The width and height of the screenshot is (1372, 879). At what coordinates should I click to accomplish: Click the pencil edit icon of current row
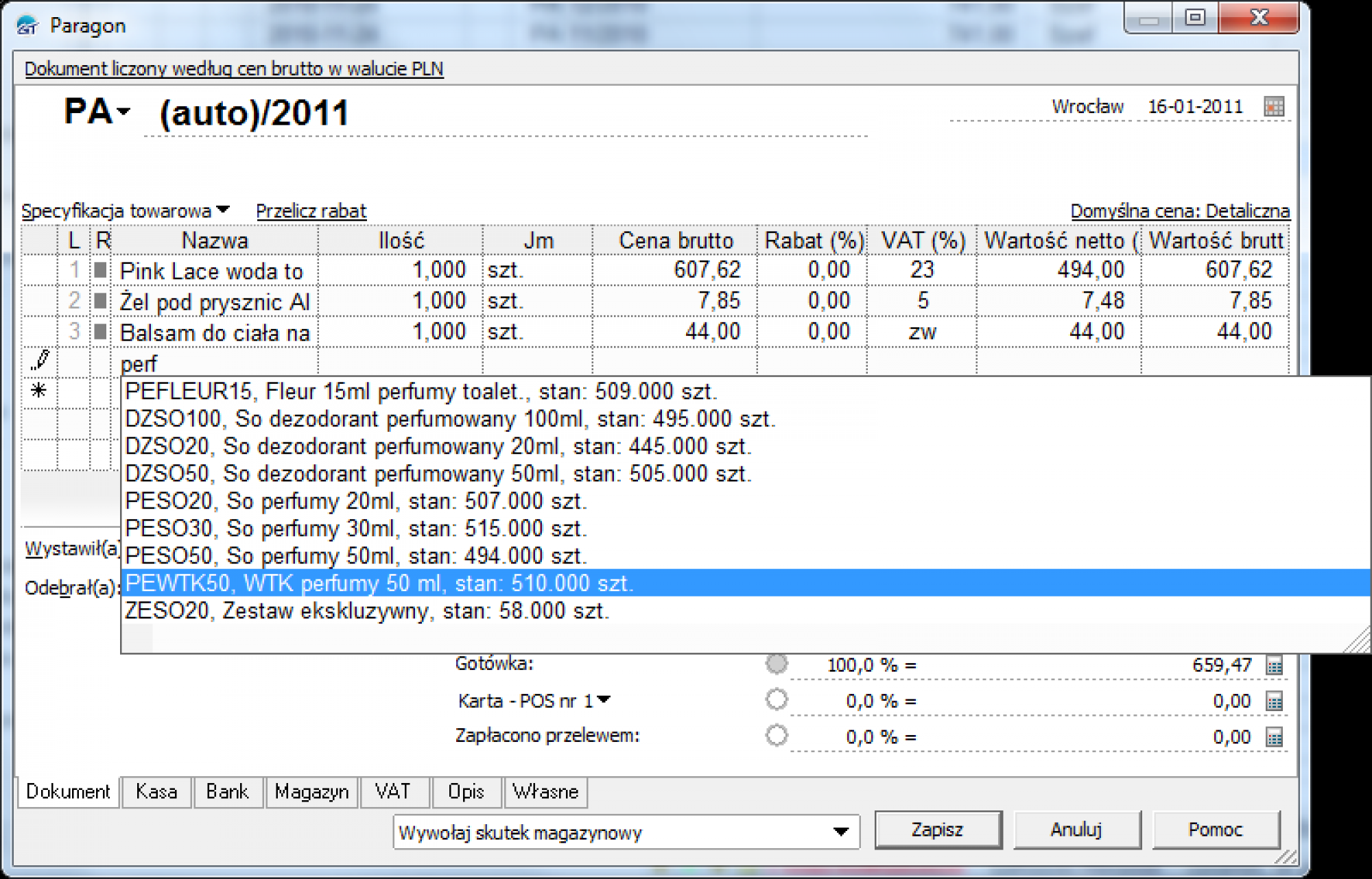tap(40, 360)
